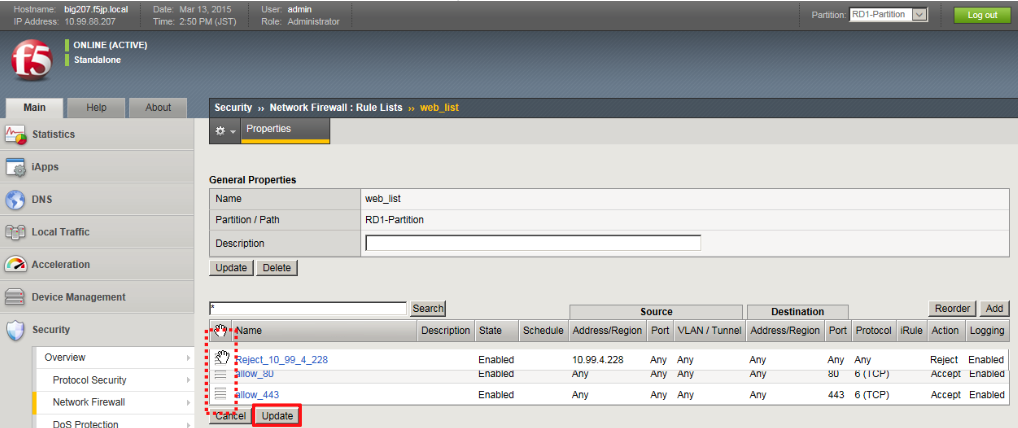Click the iRule column header

912,331
